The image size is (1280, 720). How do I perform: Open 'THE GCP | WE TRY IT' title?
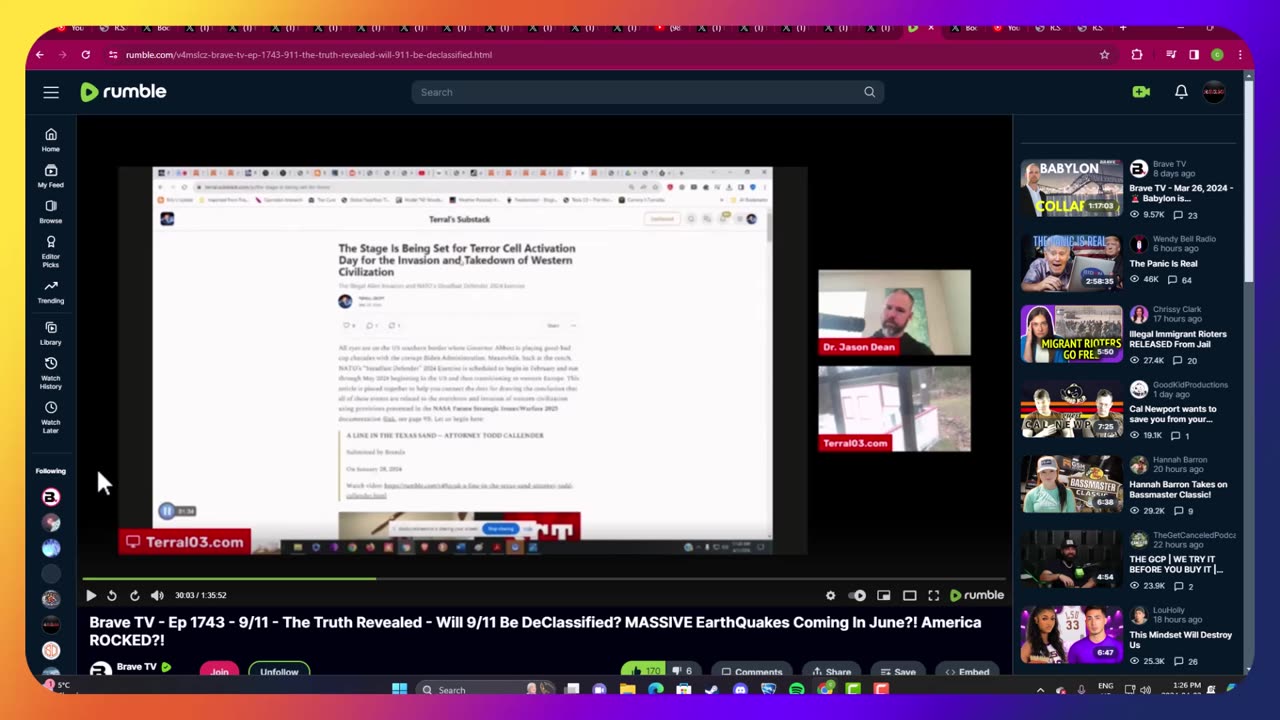[1176, 564]
